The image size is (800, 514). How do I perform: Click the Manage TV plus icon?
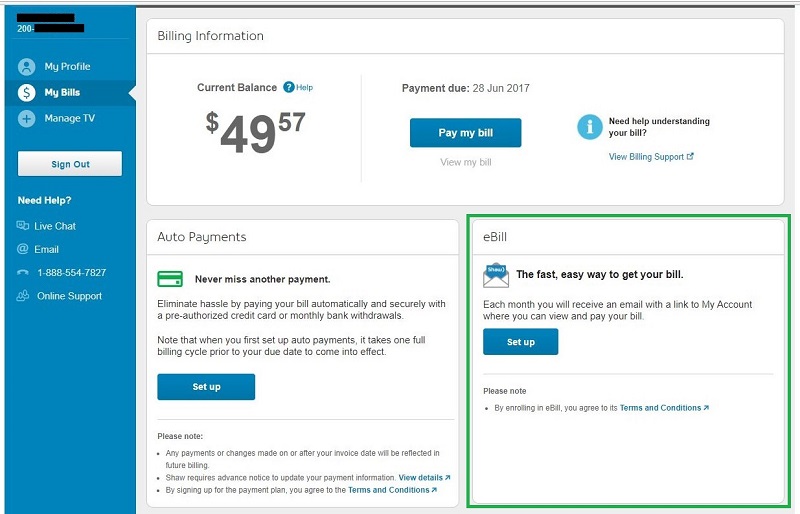[27, 119]
